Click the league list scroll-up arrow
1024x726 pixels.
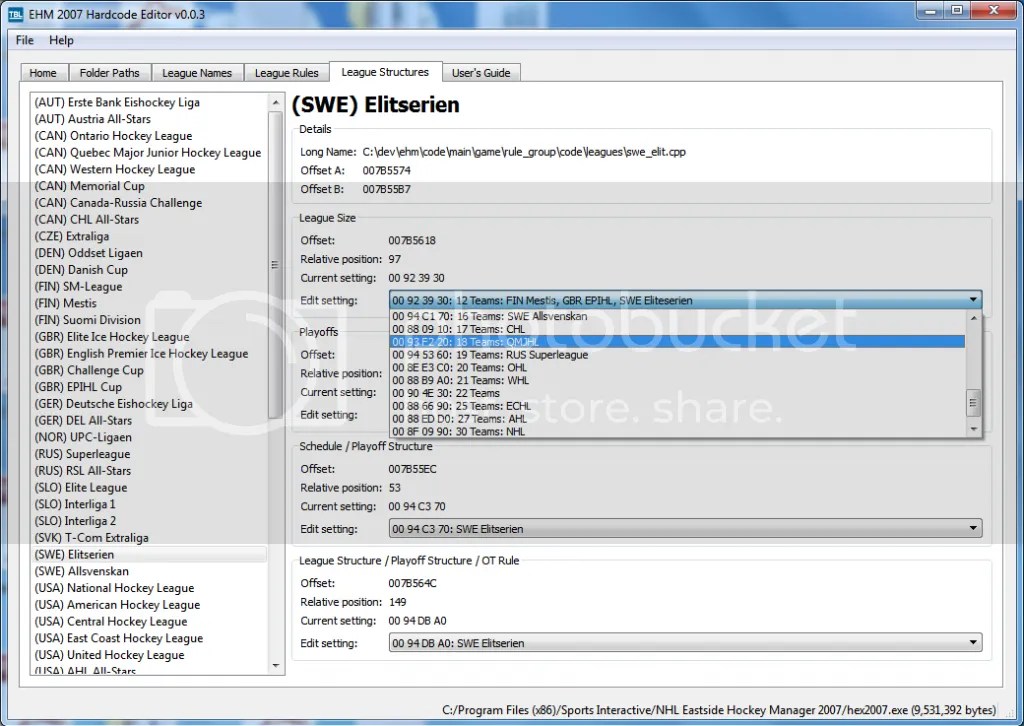(x=276, y=103)
